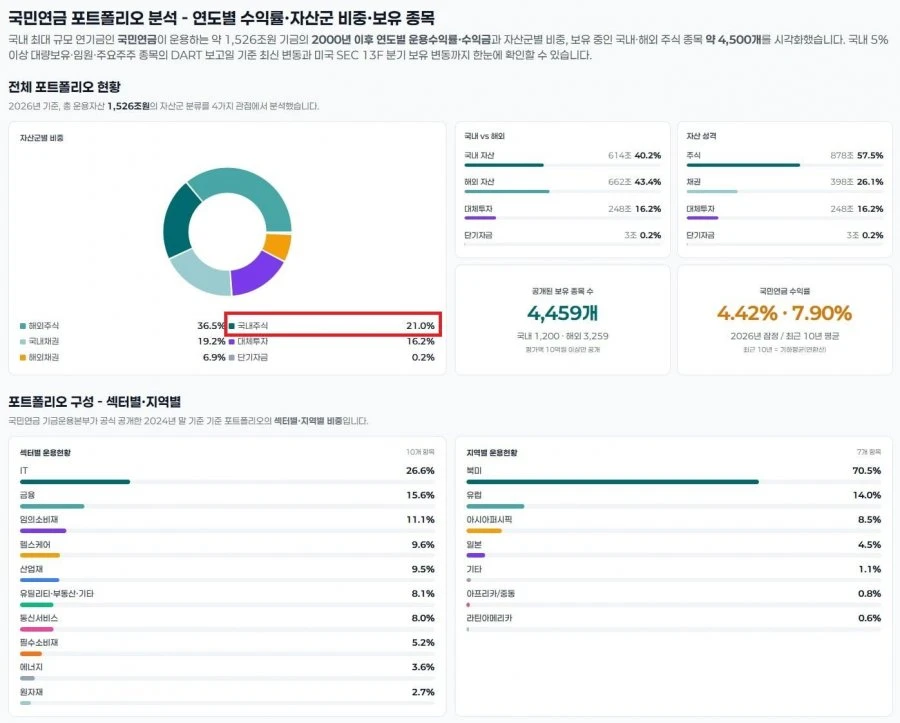Screen dimensions: 900x723
Task: Click the 4.42% · 7.90% return figure
Action: click(785, 313)
